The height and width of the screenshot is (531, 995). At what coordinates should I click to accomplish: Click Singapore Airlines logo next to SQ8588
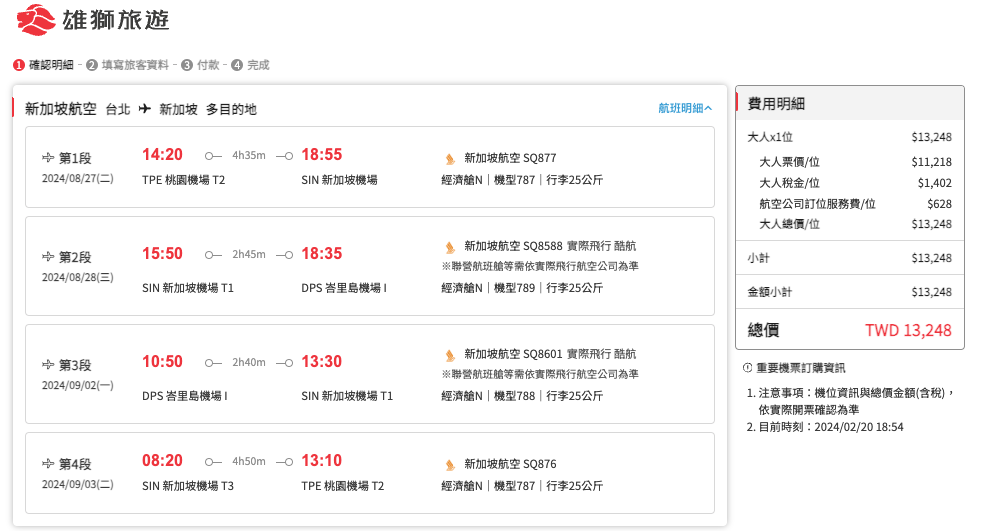tap(450, 246)
